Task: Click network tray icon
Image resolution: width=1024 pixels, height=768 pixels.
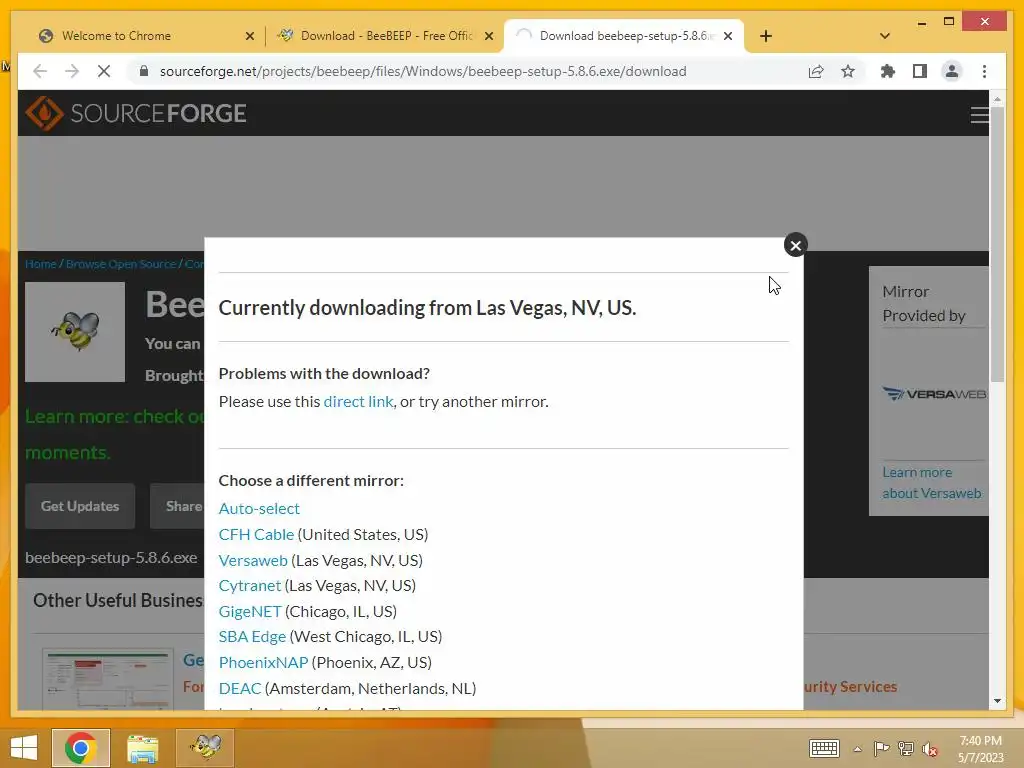Action: [x=906, y=749]
